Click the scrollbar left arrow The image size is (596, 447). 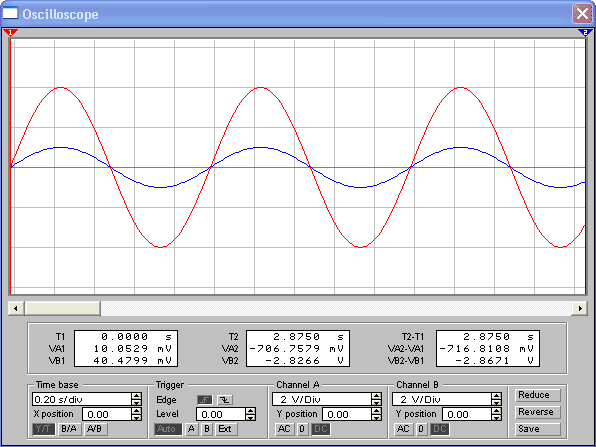(x=16, y=308)
